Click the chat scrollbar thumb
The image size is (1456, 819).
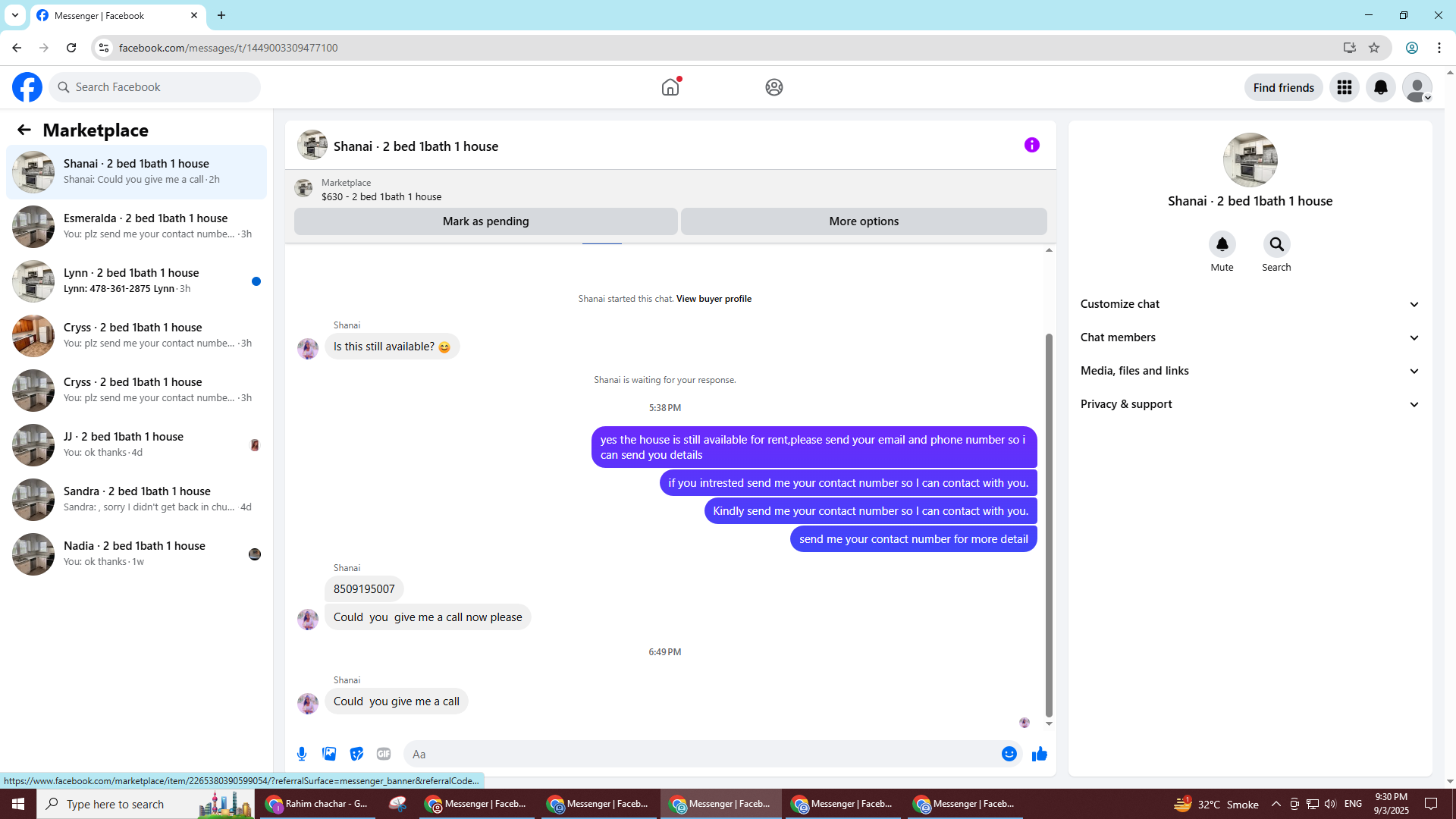click(1049, 525)
